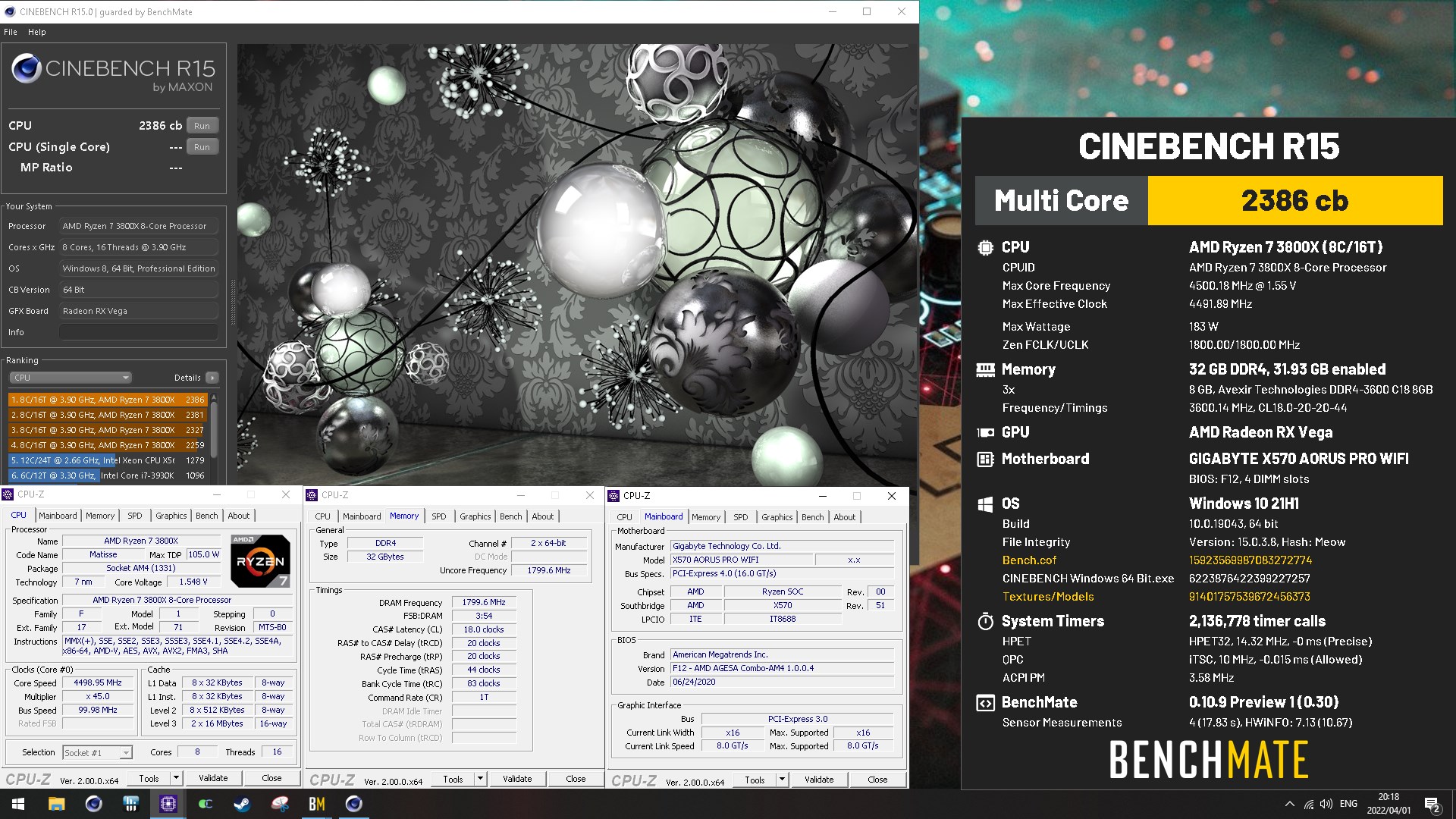Viewport: 1456px width, 819px height.
Task: Click the Motherboard icon in BenchMate panel
Action: click(x=985, y=459)
